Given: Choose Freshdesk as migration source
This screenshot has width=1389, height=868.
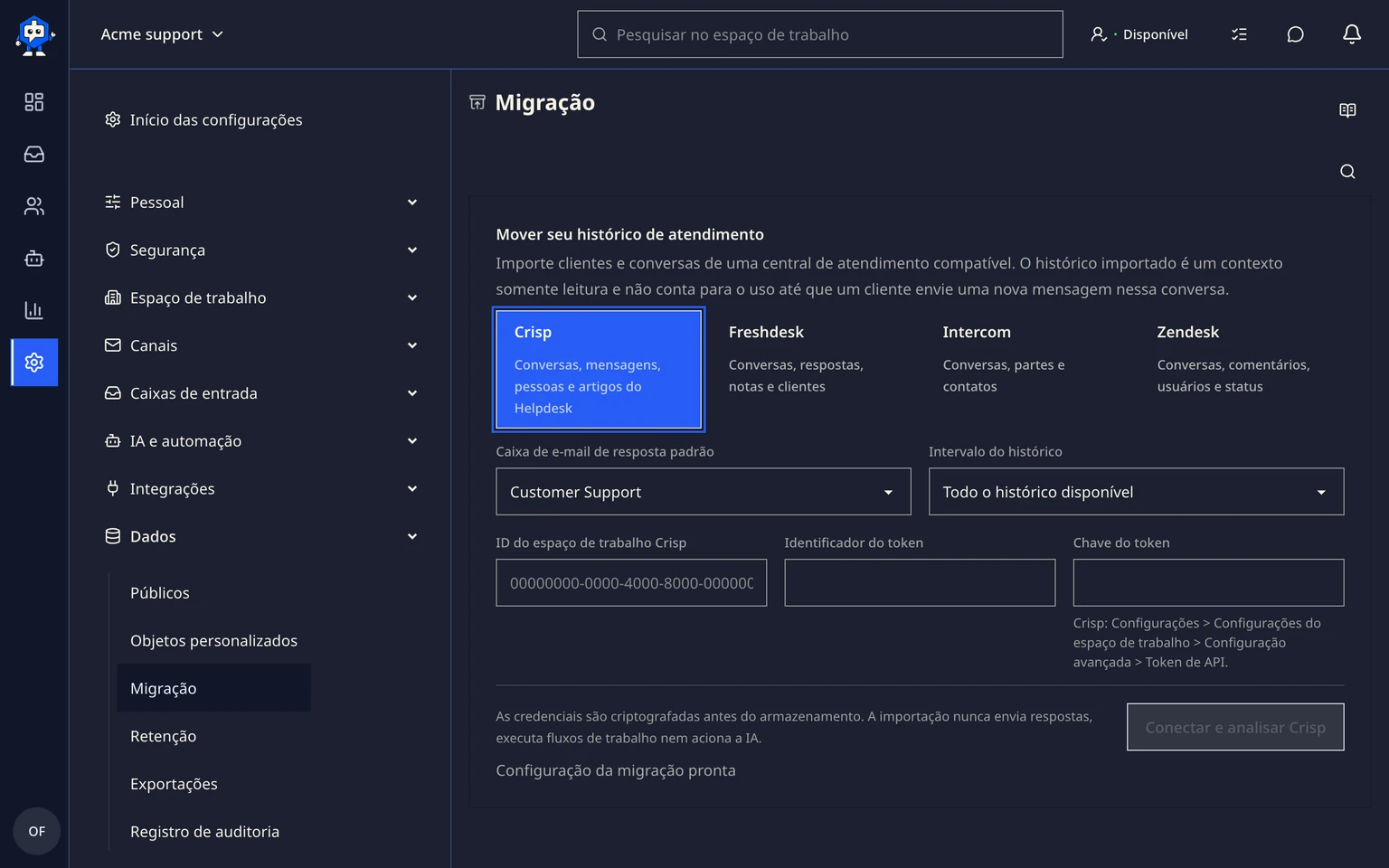Looking at the screenshot, I should (x=813, y=369).
